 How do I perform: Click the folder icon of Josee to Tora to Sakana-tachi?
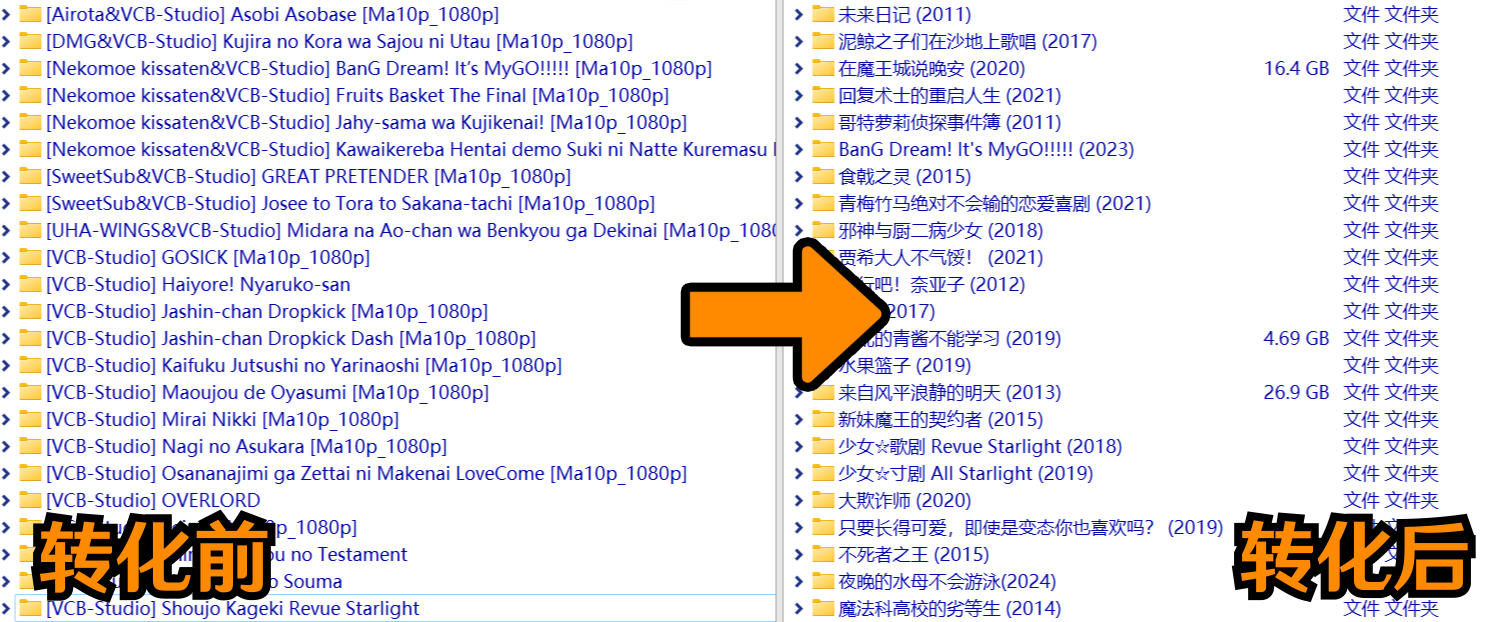(30, 204)
